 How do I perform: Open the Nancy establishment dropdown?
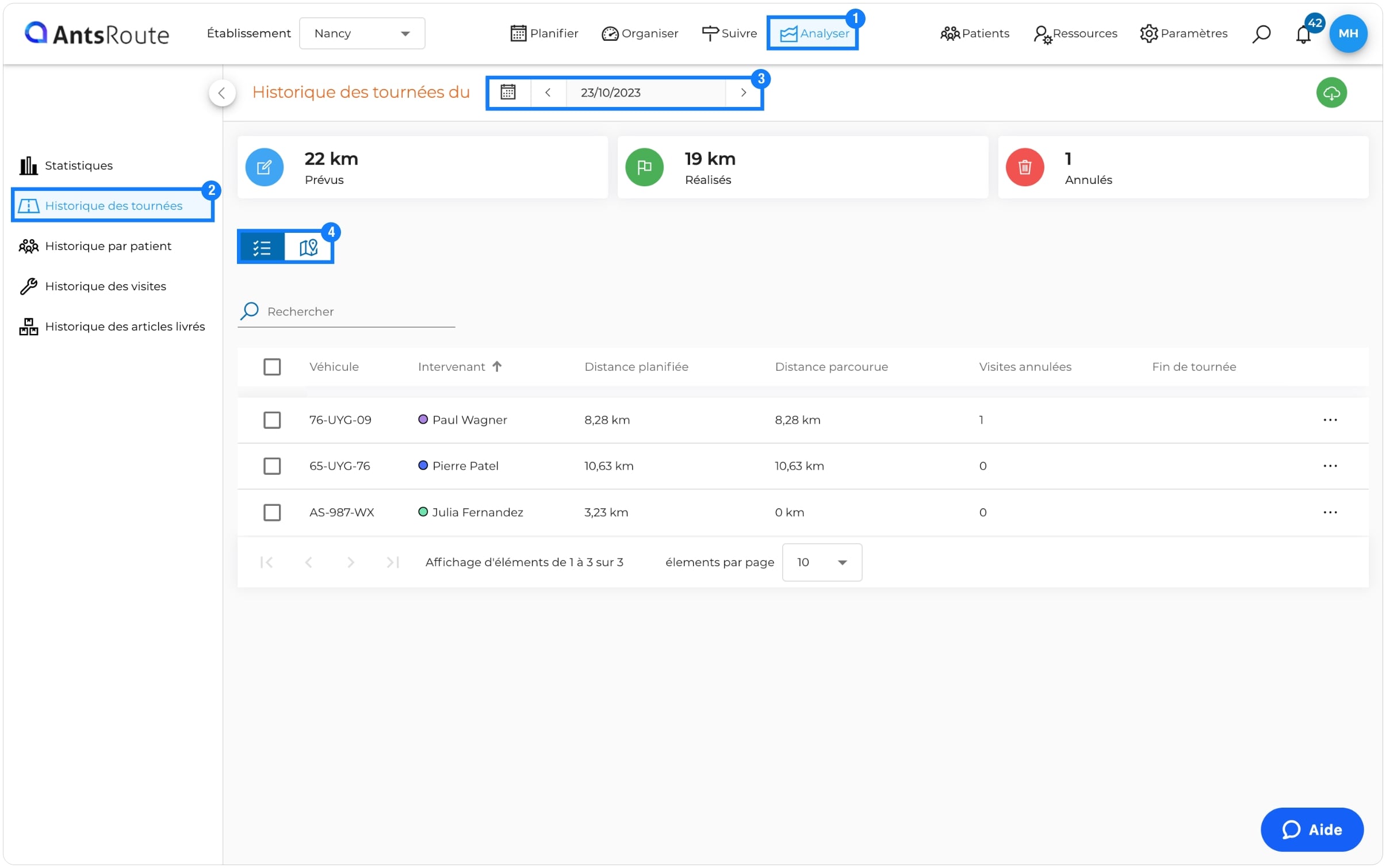click(362, 33)
